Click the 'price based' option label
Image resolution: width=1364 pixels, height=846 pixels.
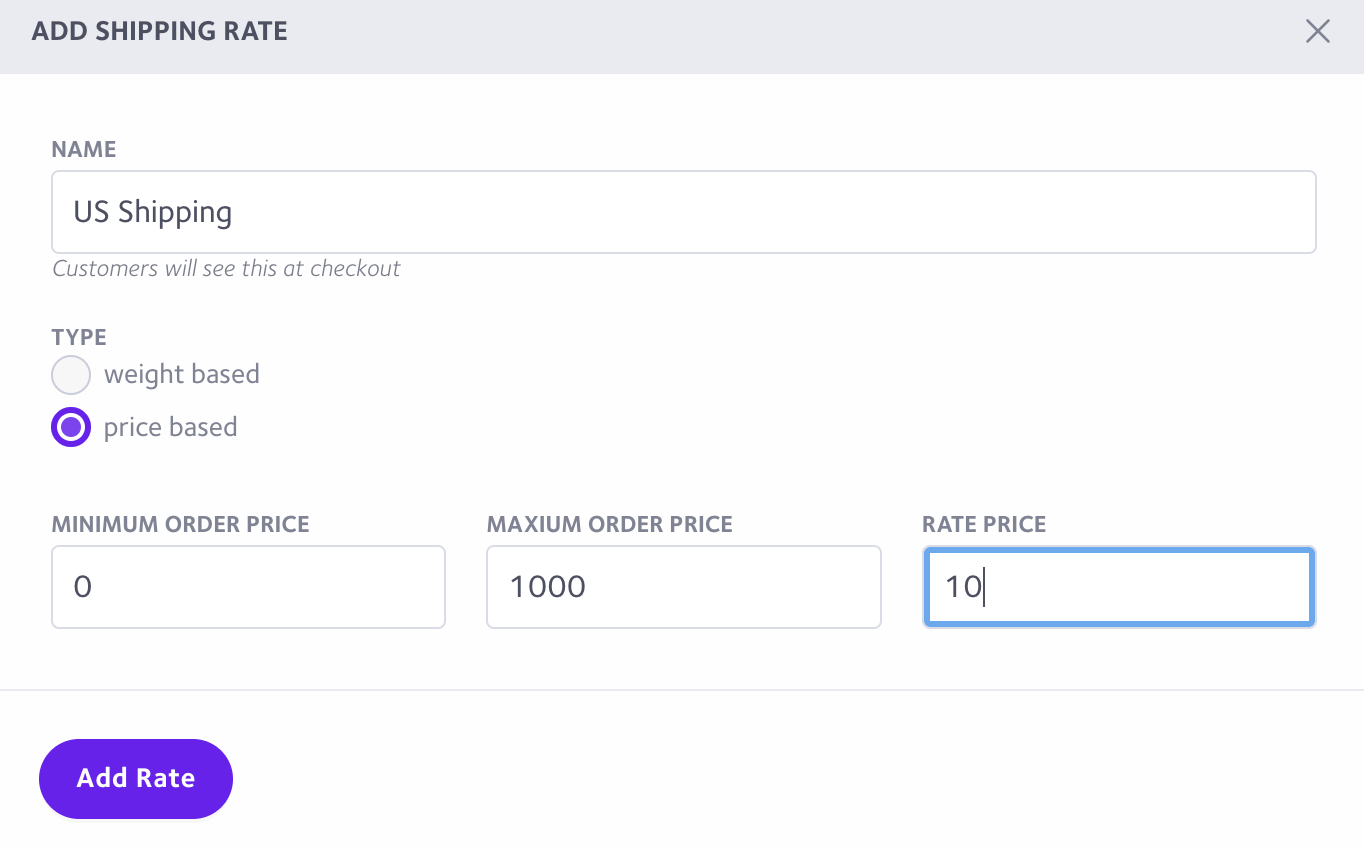171,428
